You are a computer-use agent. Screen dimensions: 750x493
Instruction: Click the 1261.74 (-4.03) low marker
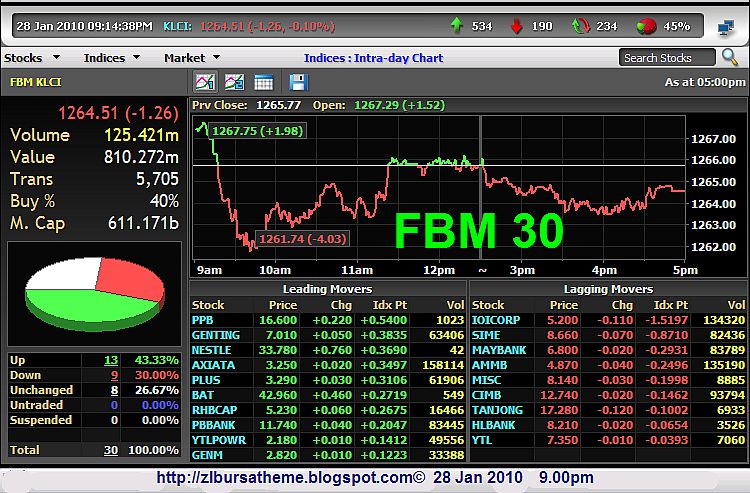tap(302, 239)
